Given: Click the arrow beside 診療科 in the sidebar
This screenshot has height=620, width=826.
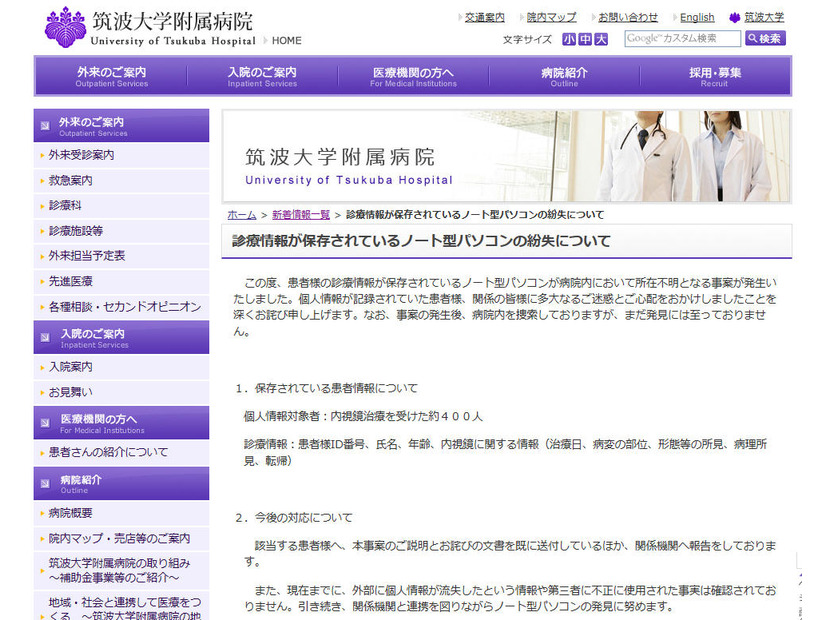Looking at the screenshot, I should (43, 206).
